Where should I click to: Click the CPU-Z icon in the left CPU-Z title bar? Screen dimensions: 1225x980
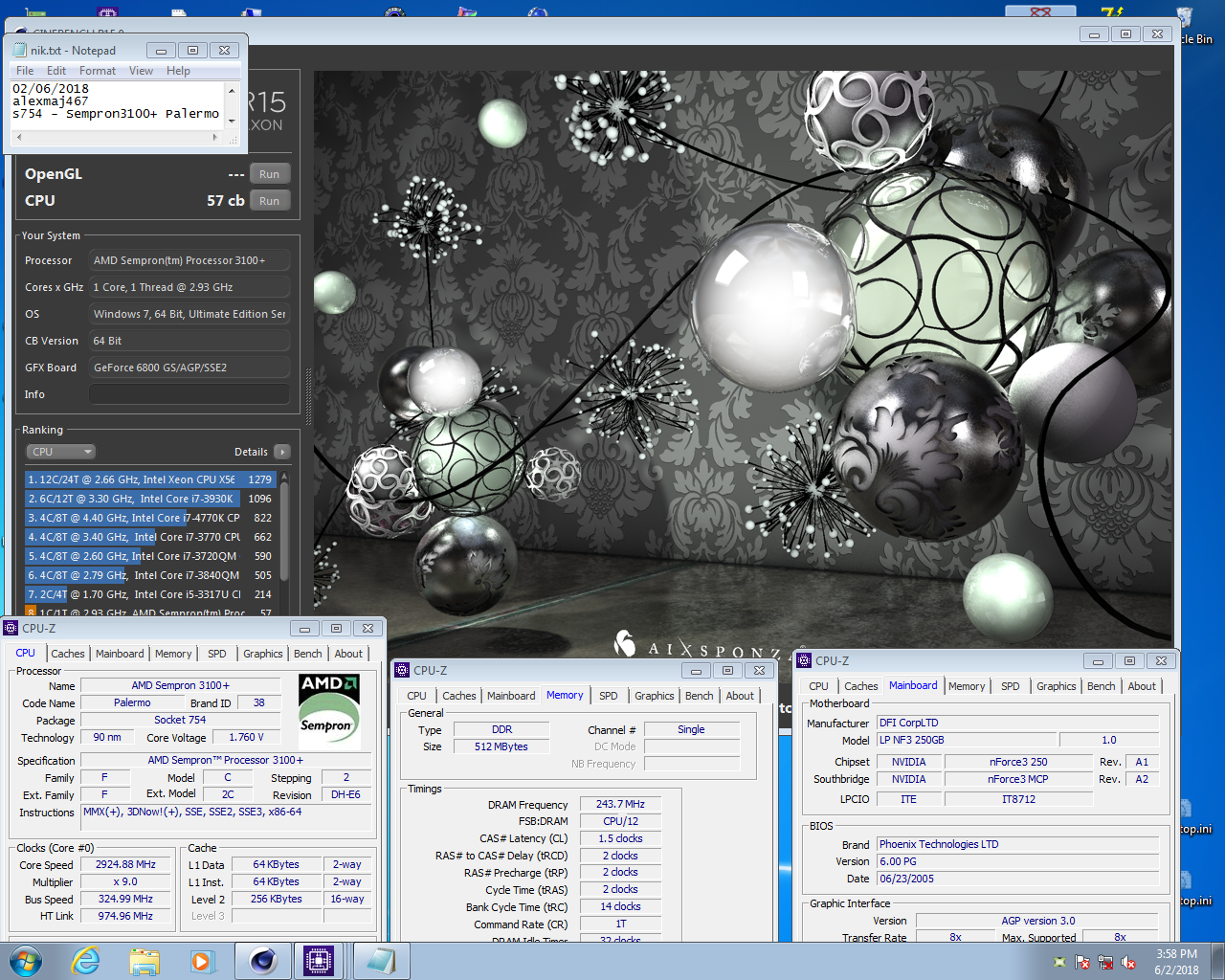(x=11, y=628)
